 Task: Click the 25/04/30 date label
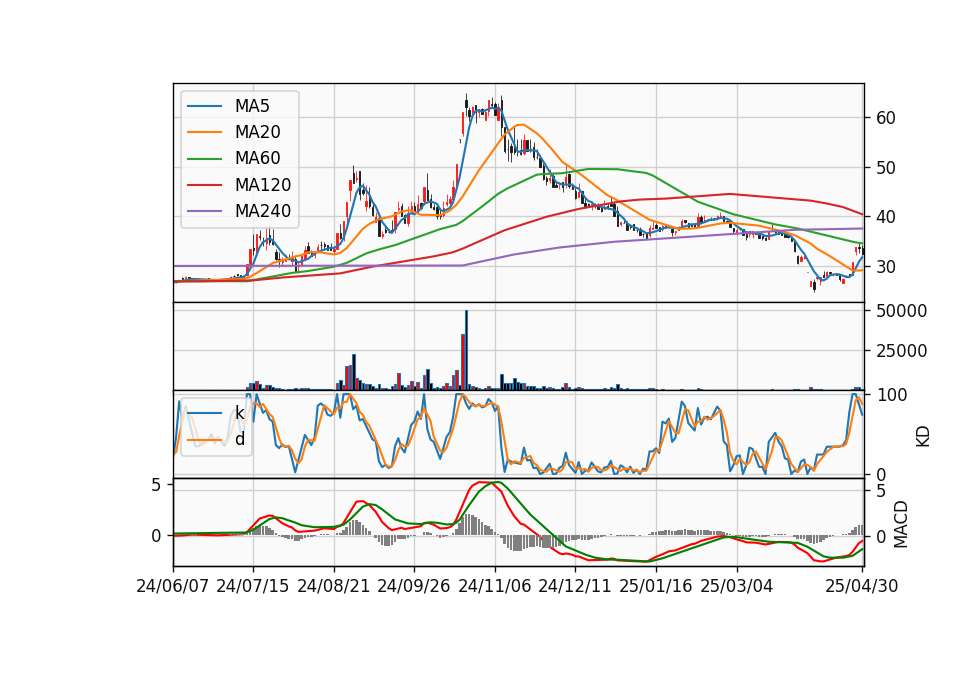click(862, 586)
